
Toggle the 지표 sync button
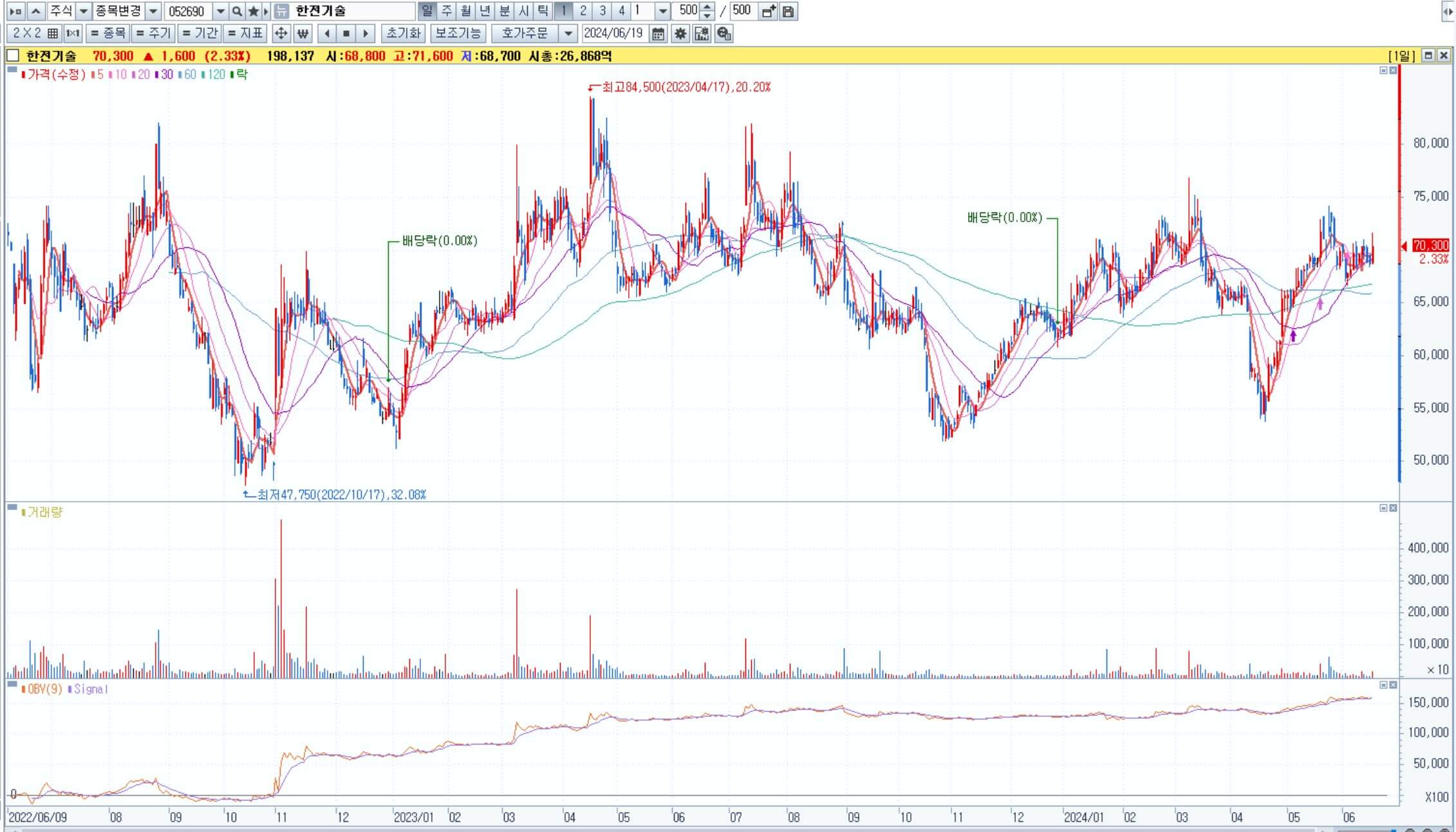[245, 33]
